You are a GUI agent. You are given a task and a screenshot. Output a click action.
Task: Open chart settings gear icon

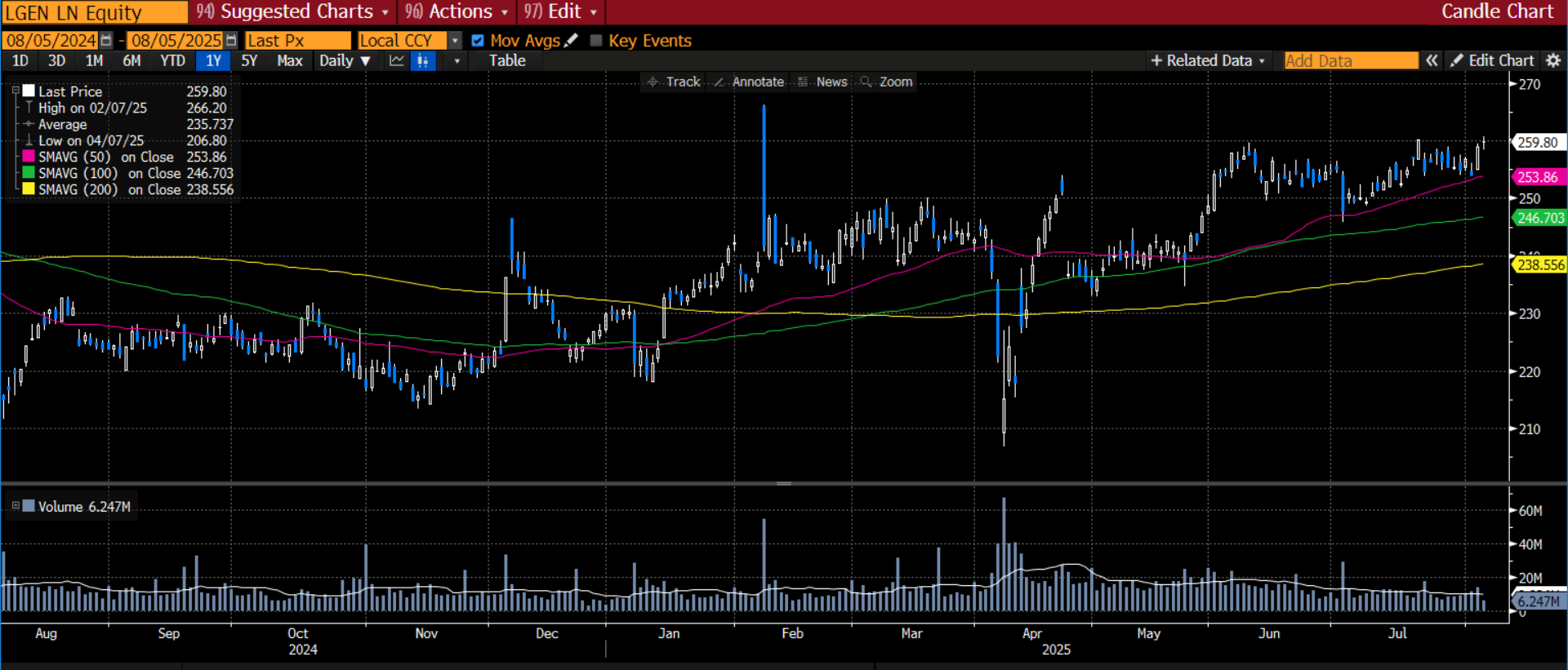1553,60
